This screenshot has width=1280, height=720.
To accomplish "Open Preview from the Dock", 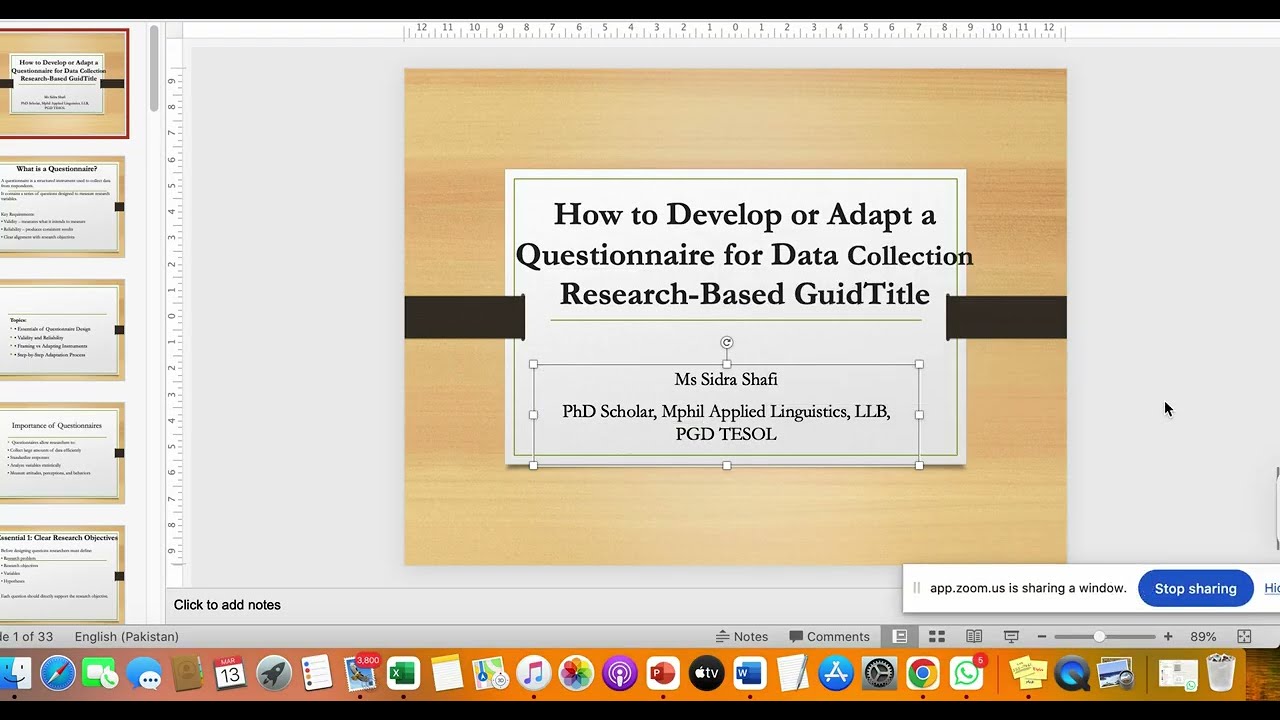I will click(1114, 673).
